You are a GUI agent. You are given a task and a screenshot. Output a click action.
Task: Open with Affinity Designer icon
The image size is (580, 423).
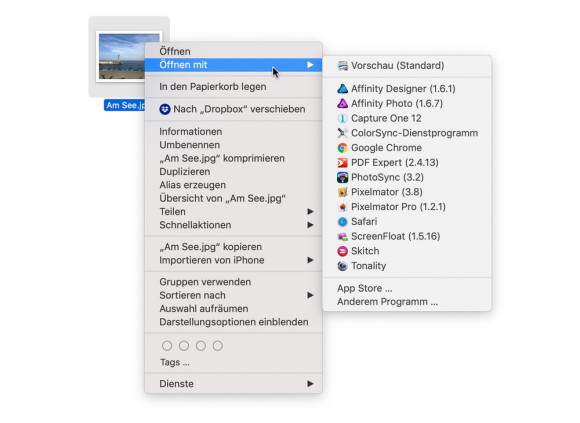coord(343,89)
